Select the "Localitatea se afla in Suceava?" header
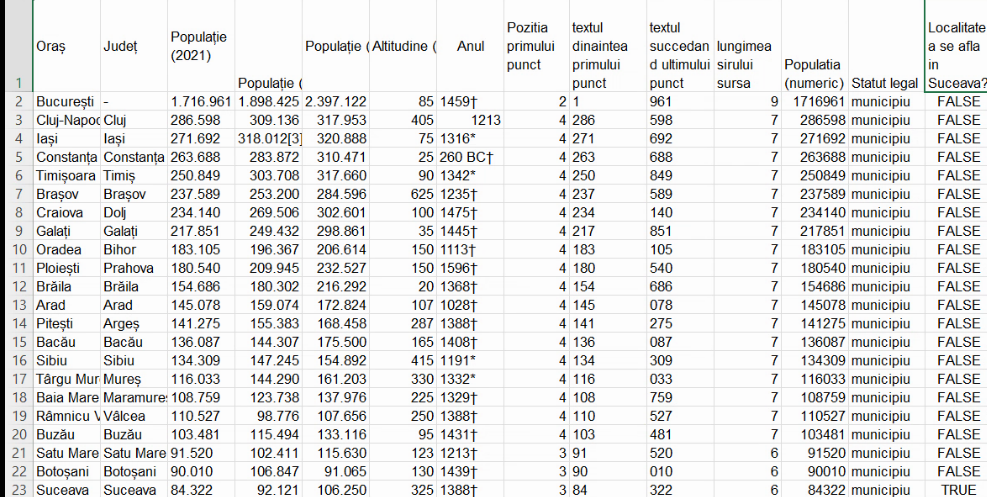The width and height of the screenshot is (987, 497). click(957, 46)
